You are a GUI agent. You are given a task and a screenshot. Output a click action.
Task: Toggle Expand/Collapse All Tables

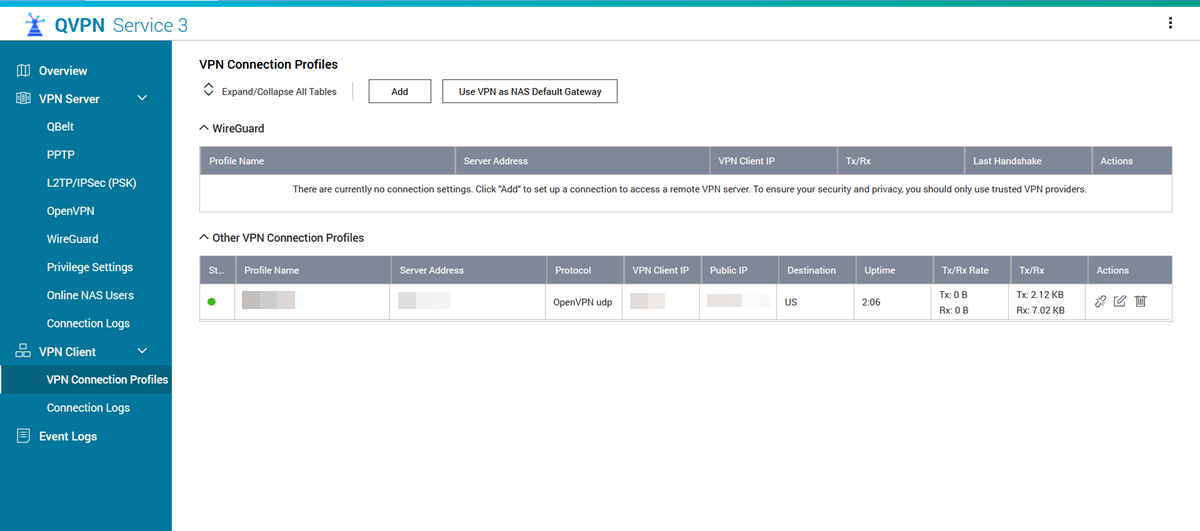[x=269, y=91]
